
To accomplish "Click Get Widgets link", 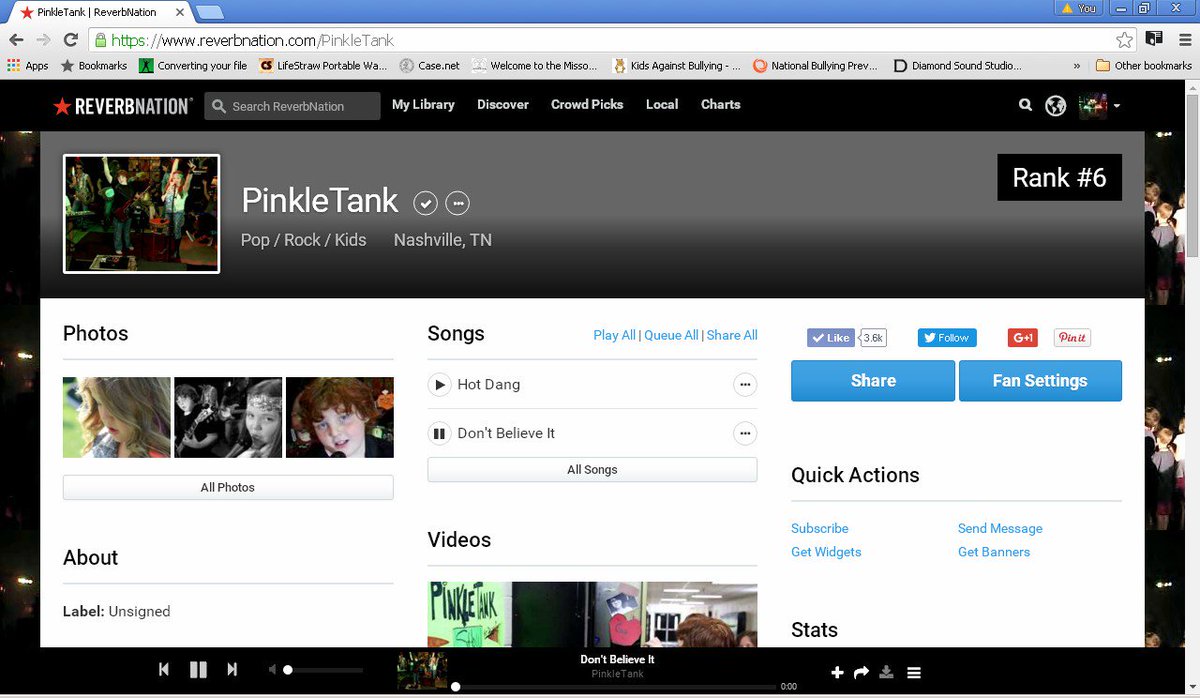I will click(x=826, y=552).
